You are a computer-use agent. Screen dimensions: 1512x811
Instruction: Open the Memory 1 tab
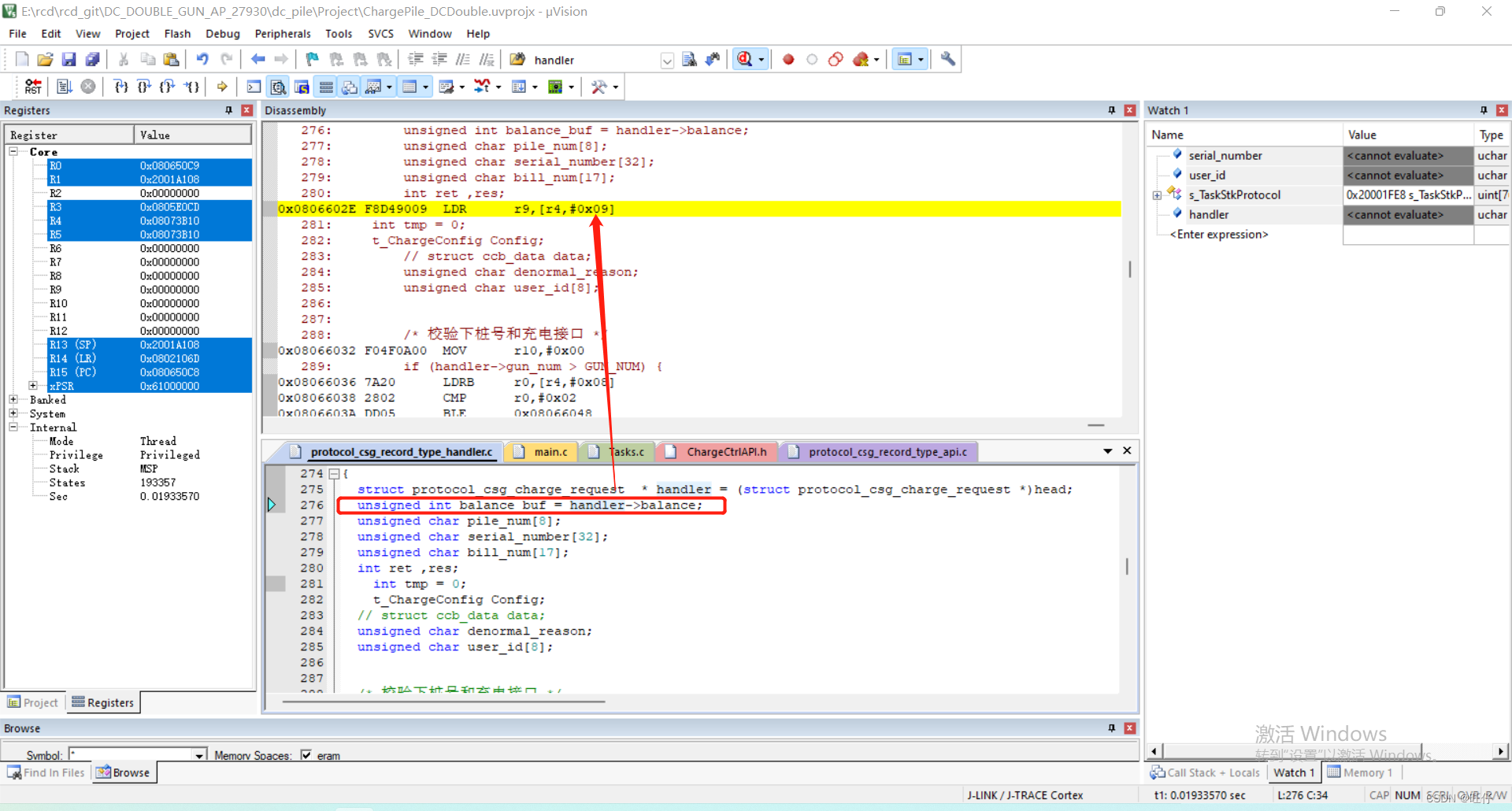(x=1361, y=772)
